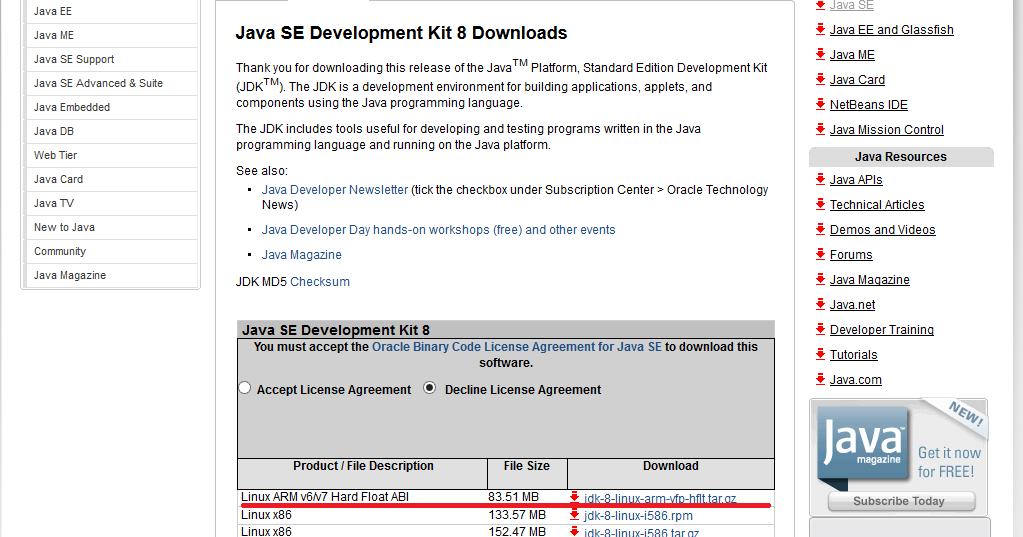Open Java.com resource link
This screenshot has height=537, width=1023.
coord(855,380)
